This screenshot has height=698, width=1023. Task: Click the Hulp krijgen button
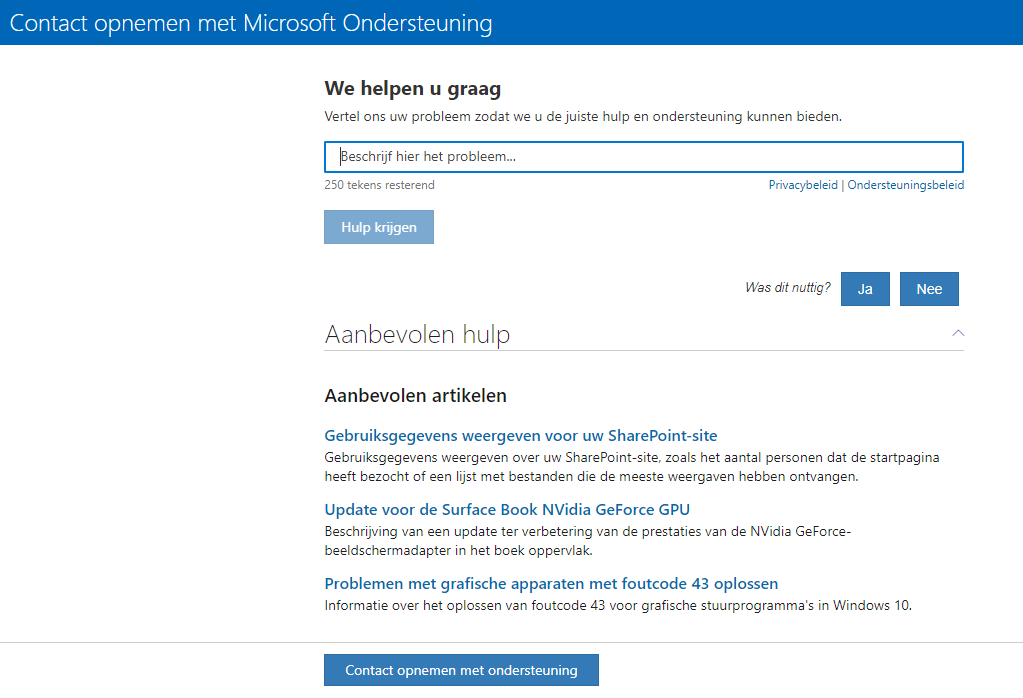point(378,227)
